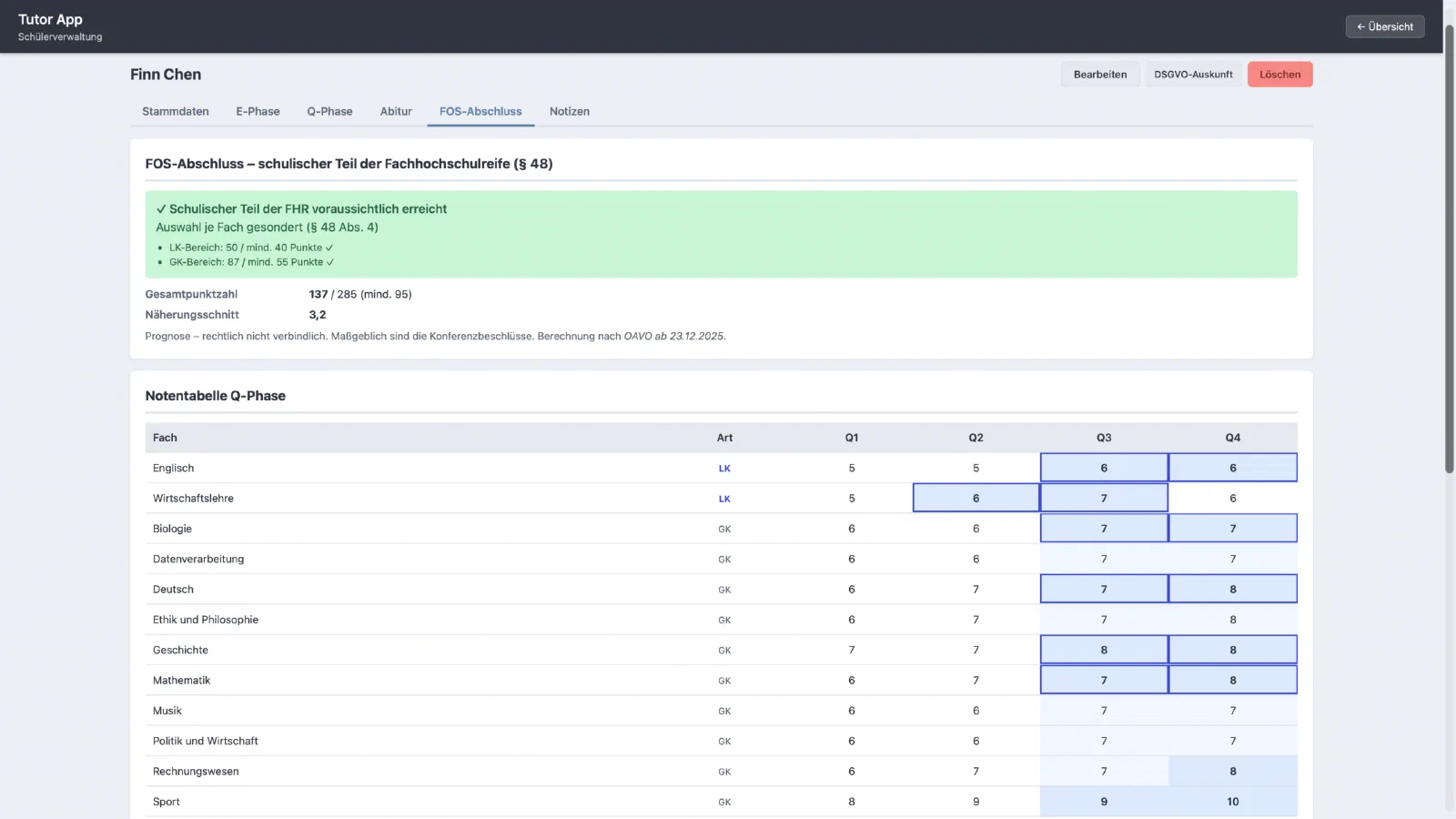
Task: Open the Notizen tab
Action: pos(570,111)
